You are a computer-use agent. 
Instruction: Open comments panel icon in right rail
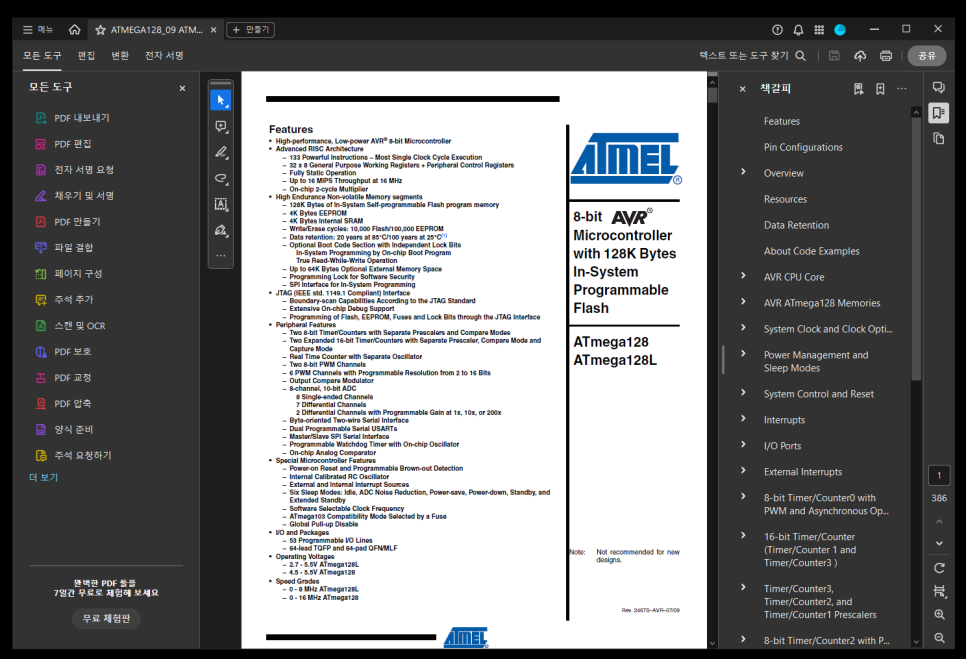[x=939, y=87]
